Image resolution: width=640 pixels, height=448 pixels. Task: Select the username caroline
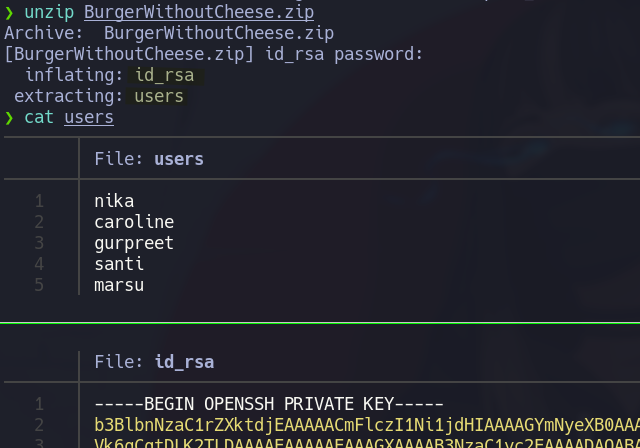pyautogui.click(x=134, y=222)
